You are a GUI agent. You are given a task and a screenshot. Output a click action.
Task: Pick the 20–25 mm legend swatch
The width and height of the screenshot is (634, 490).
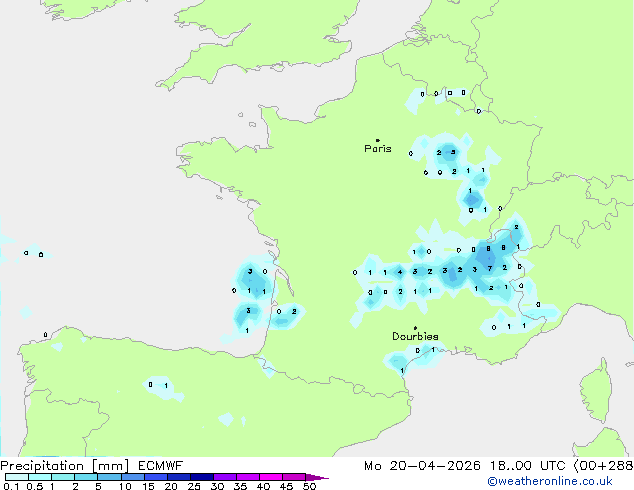(x=178, y=477)
